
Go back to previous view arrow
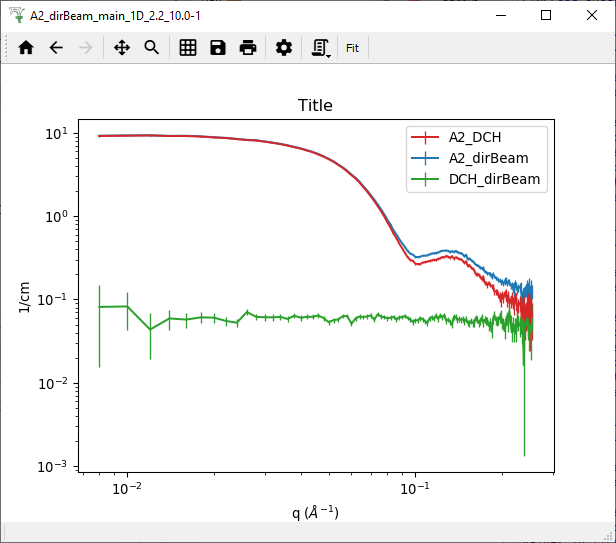click(x=56, y=48)
